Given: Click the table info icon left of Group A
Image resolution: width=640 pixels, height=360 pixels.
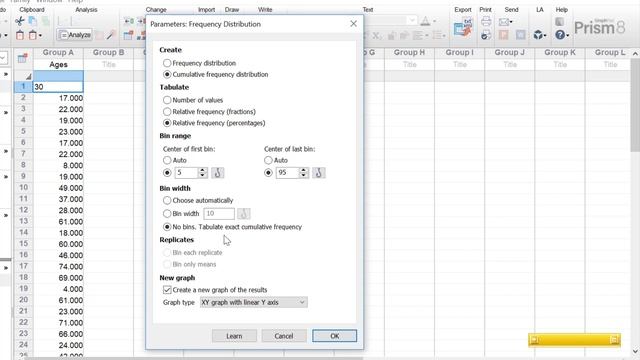Looking at the screenshot, I should (22, 58).
